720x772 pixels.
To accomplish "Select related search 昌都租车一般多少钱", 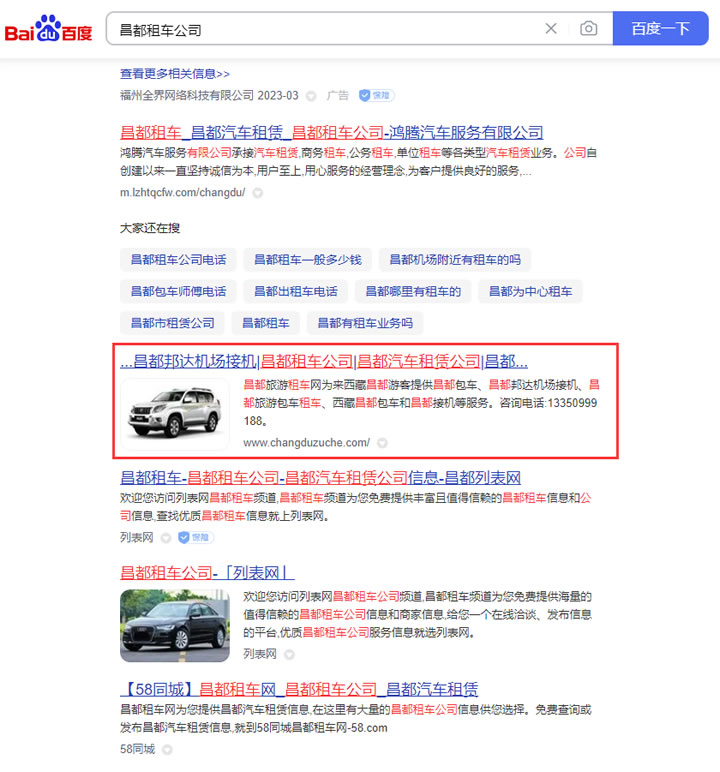I will point(308,260).
